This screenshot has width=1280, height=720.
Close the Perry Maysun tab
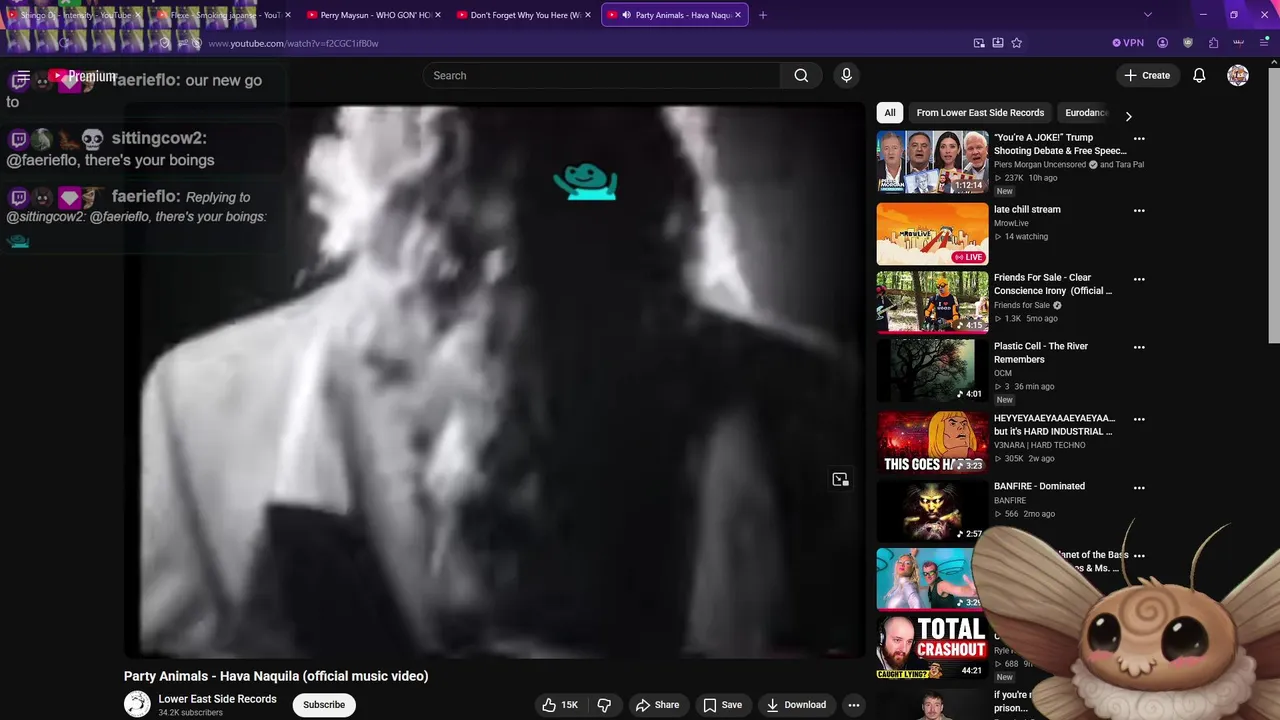(x=438, y=15)
